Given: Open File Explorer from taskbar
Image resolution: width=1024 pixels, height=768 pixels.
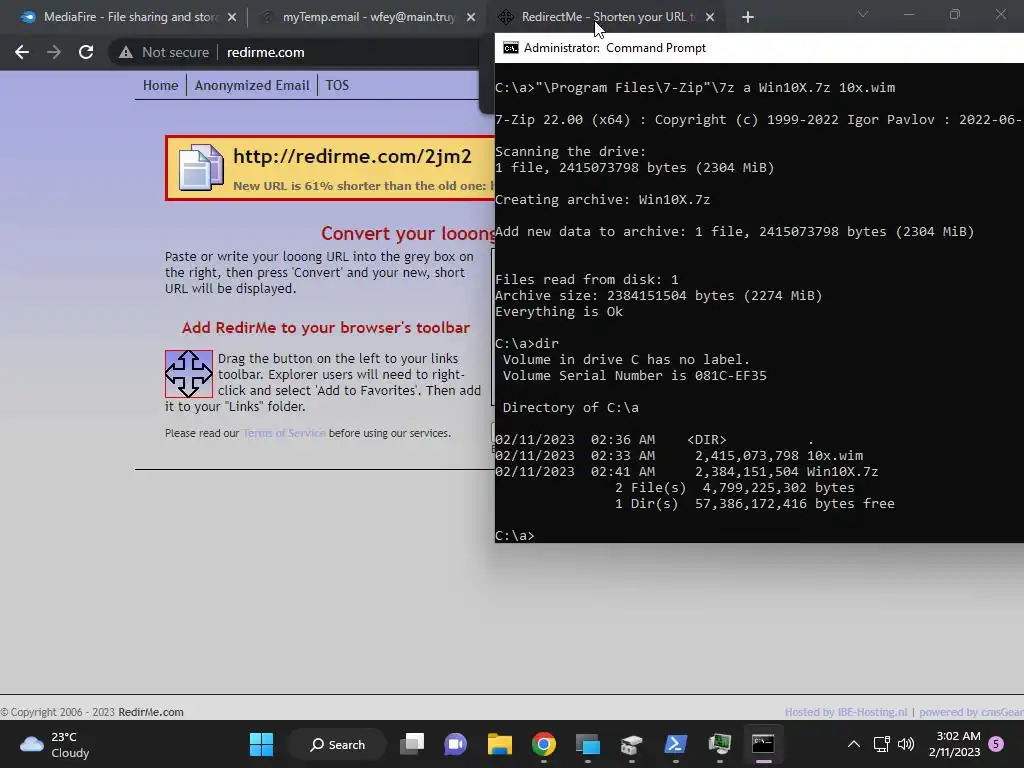Looking at the screenshot, I should click(x=500, y=744).
